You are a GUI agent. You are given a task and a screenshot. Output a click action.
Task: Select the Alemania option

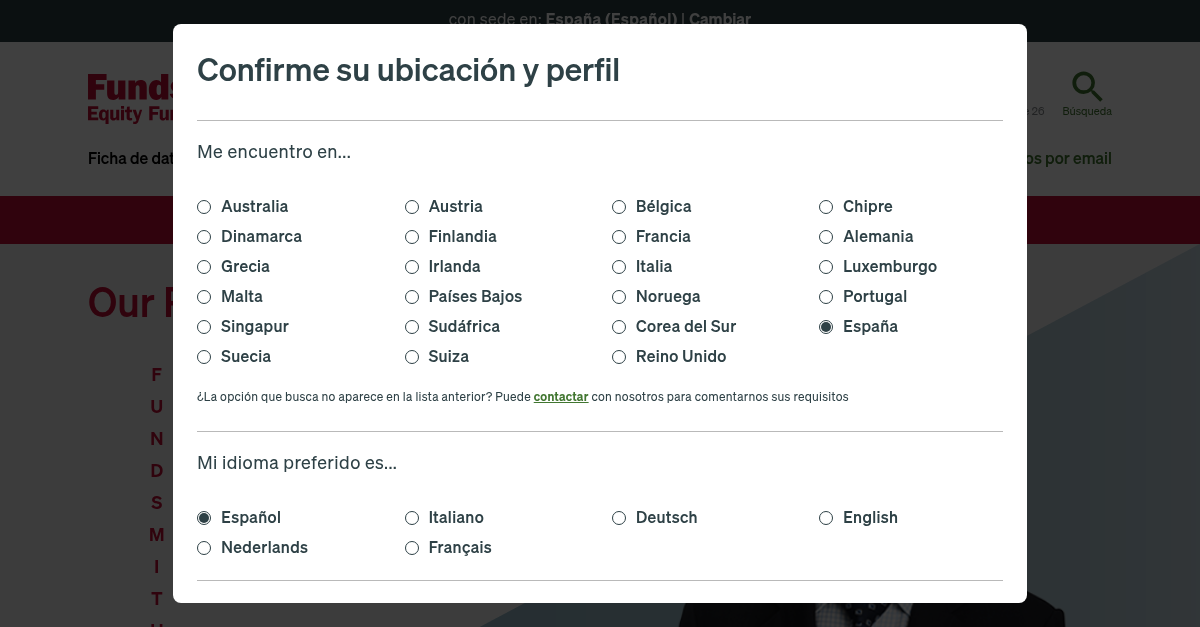tap(826, 237)
